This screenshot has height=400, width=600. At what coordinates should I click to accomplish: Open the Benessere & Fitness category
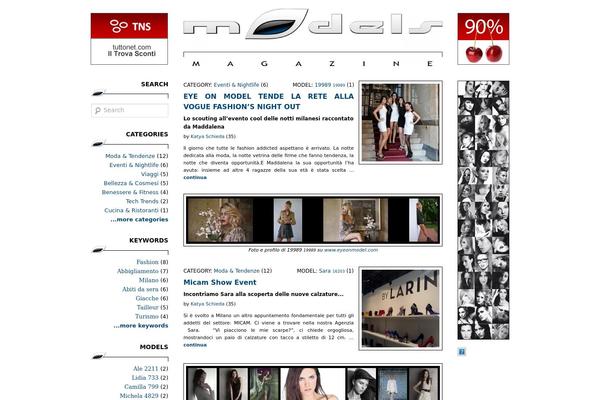click(x=130, y=192)
